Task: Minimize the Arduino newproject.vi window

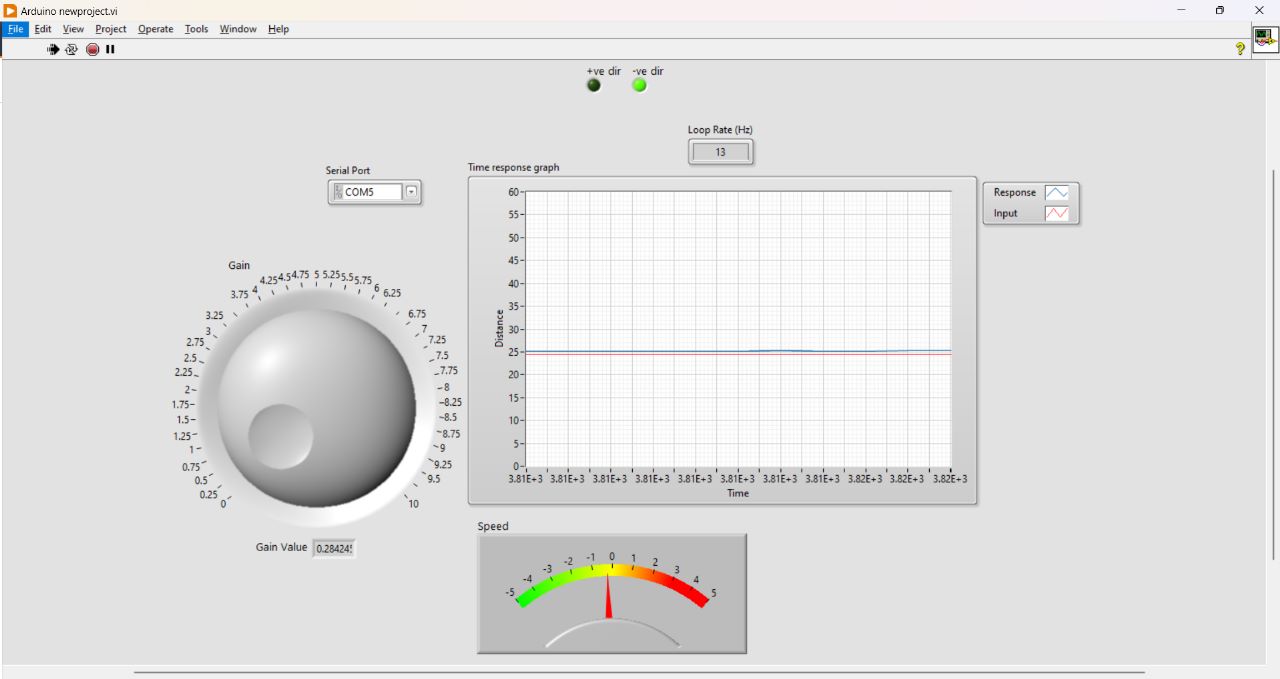Action: pyautogui.click(x=1181, y=10)
